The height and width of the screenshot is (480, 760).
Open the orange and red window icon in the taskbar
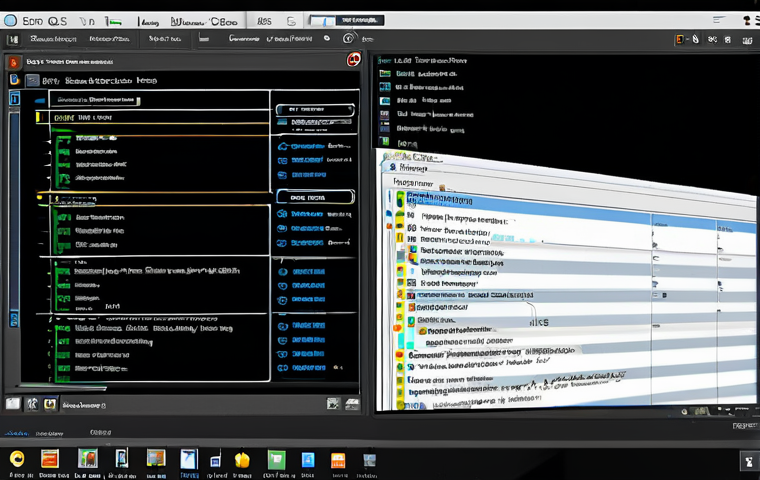coord(49,458)
